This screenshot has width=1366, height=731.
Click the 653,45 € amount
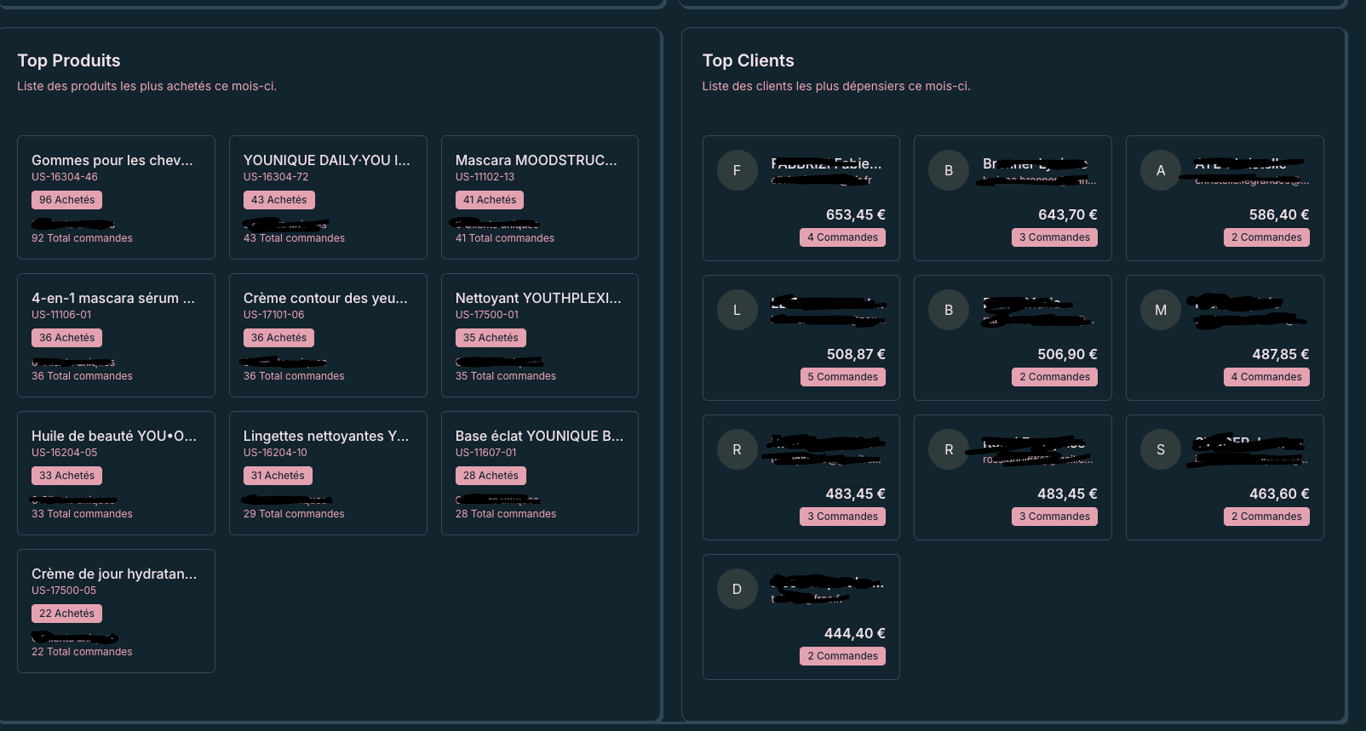point(856,215)
